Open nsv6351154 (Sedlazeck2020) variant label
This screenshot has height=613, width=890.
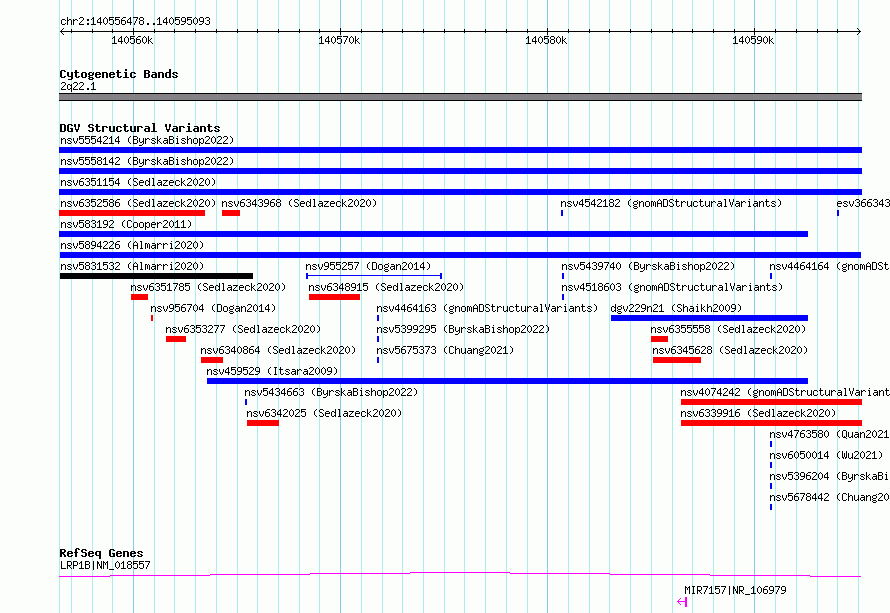point(138,182)
